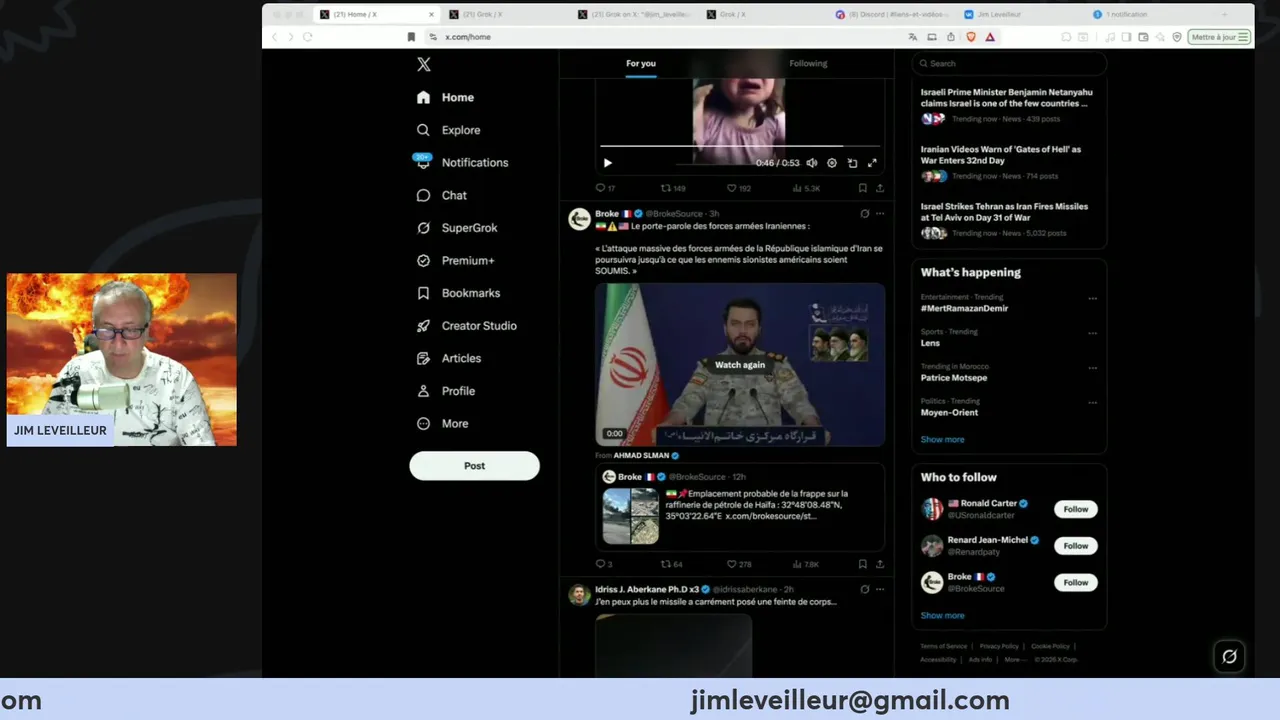The image size is (1280, 720).
Task: Open Creator Studio
Action: 467,326
